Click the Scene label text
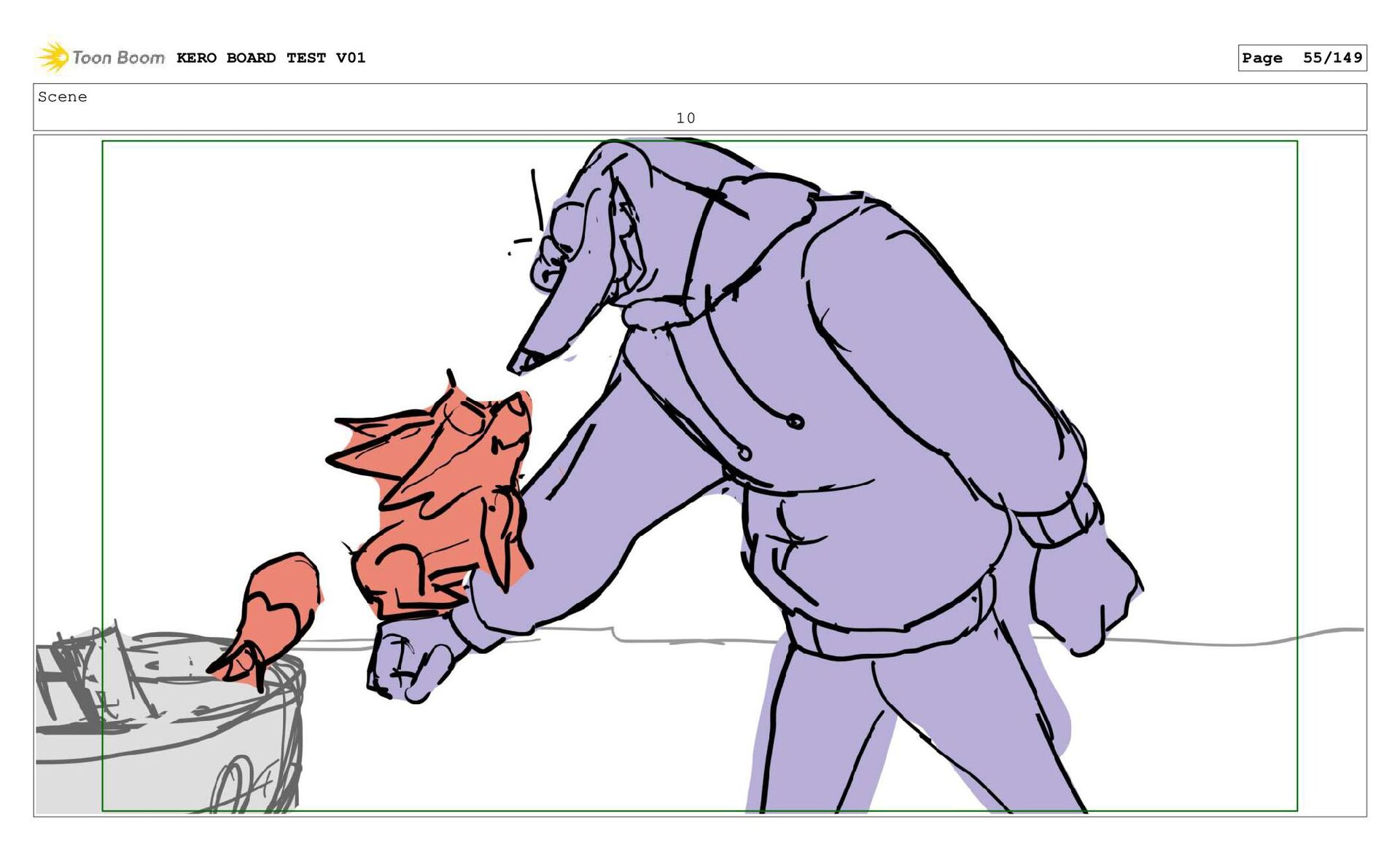 [x=63, y=97]
